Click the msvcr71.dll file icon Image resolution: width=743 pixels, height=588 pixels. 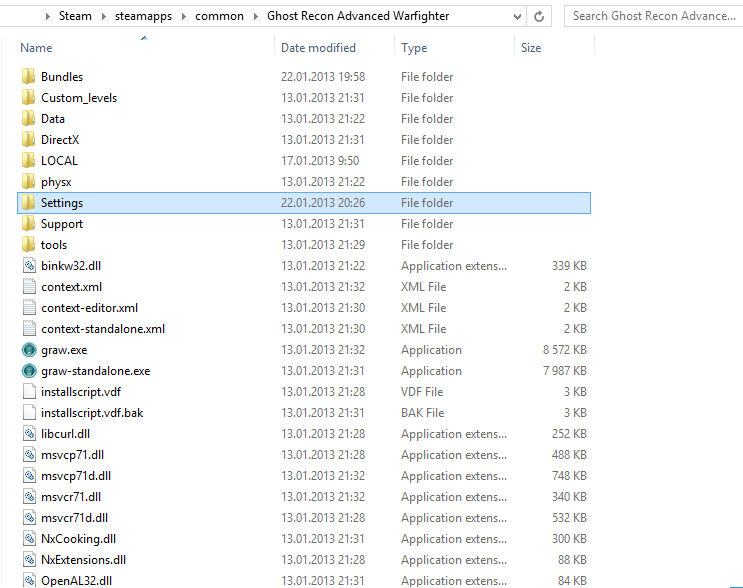click(x=29, y=497)
